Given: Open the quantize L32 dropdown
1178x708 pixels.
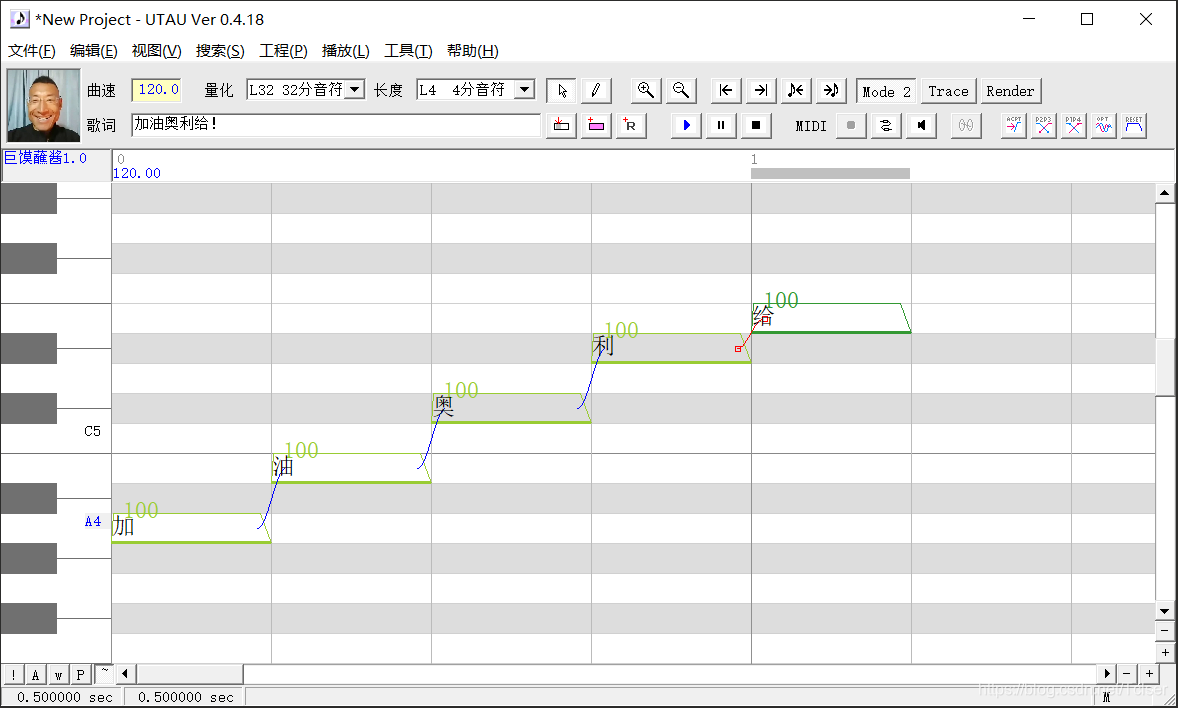Looking at the screenshot, I should [x=356, y=89].
